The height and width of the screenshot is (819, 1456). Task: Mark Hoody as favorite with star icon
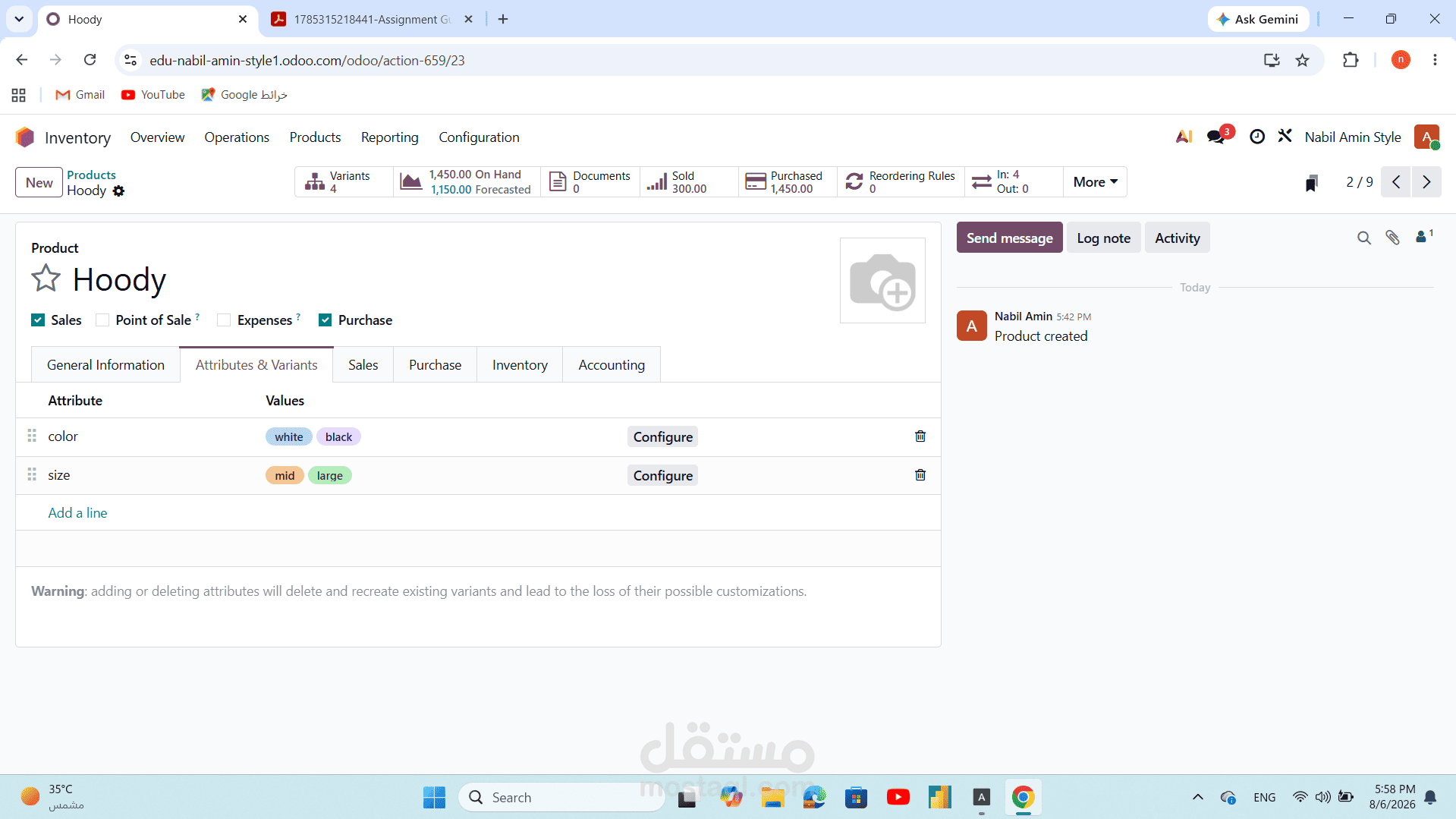(46, 279)
